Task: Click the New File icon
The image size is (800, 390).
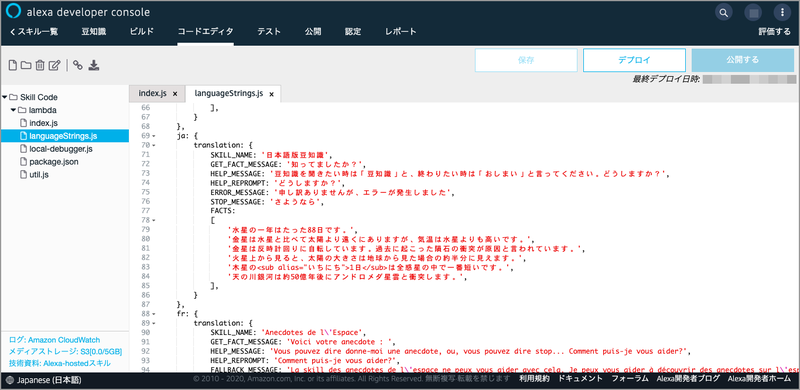Action: [x=13, y=65]
